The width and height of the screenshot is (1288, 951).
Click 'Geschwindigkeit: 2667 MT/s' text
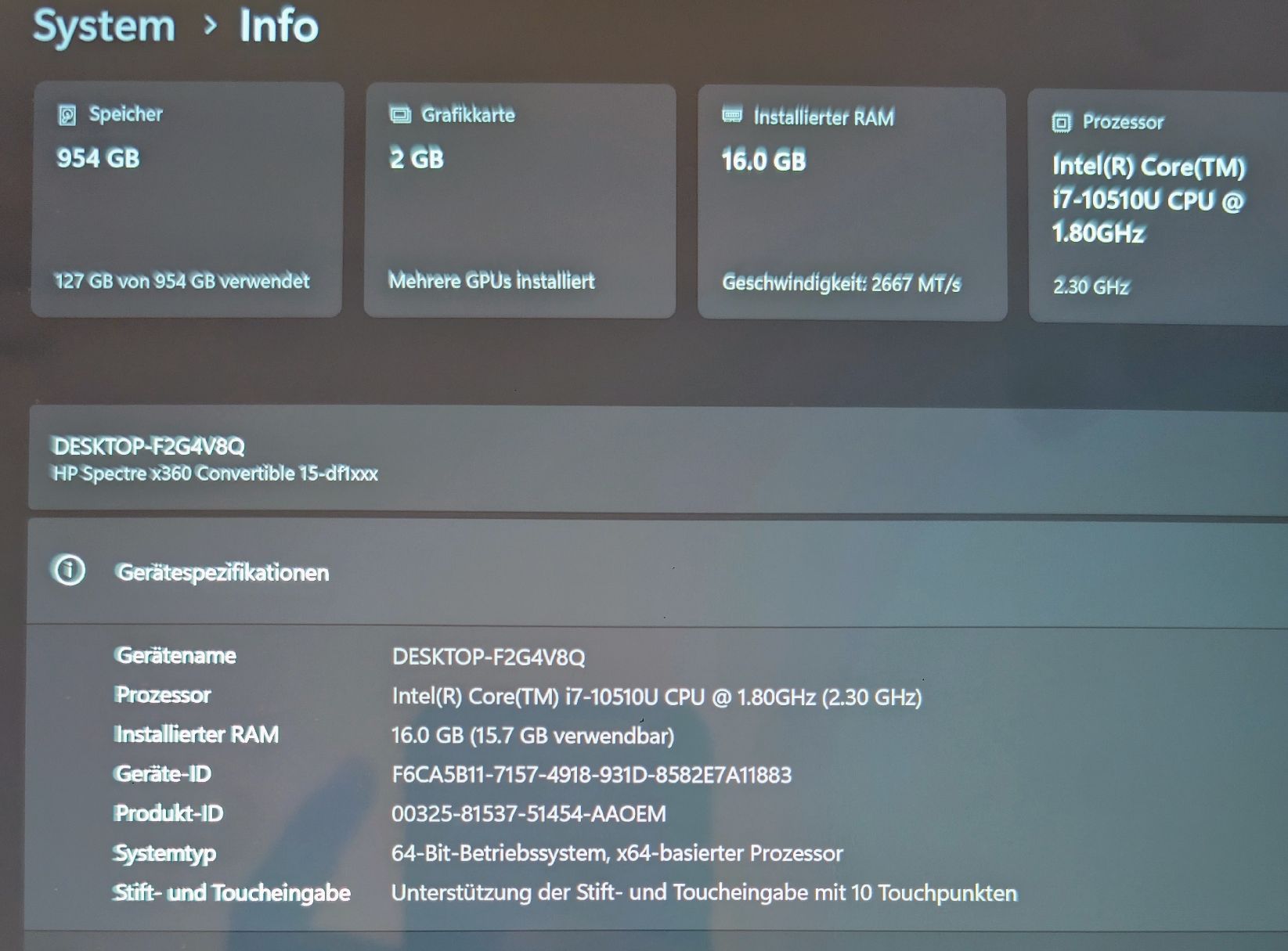point(841,283)
